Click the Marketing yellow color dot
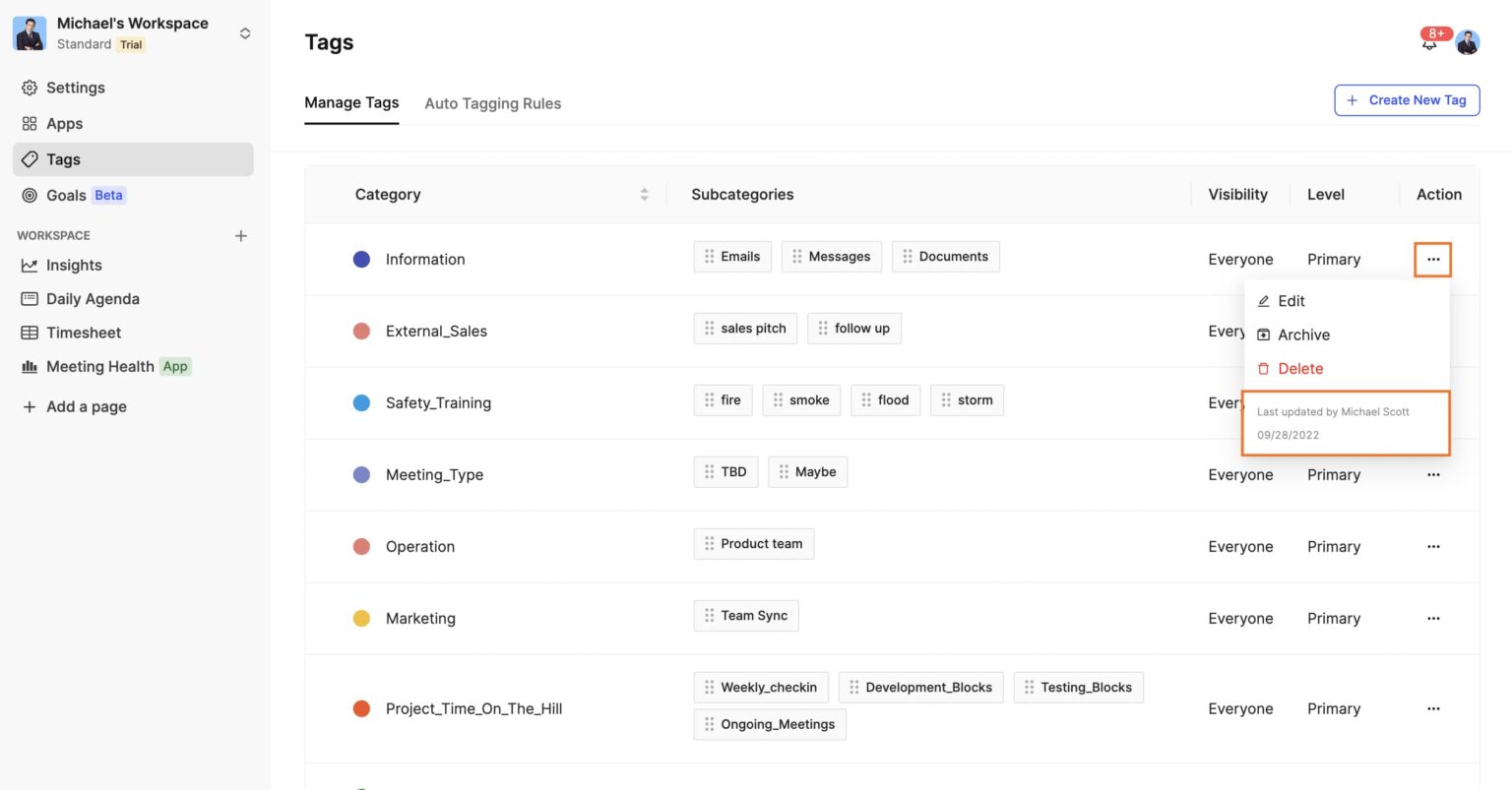Screen dimensions: 1512x790 point(361,619)
